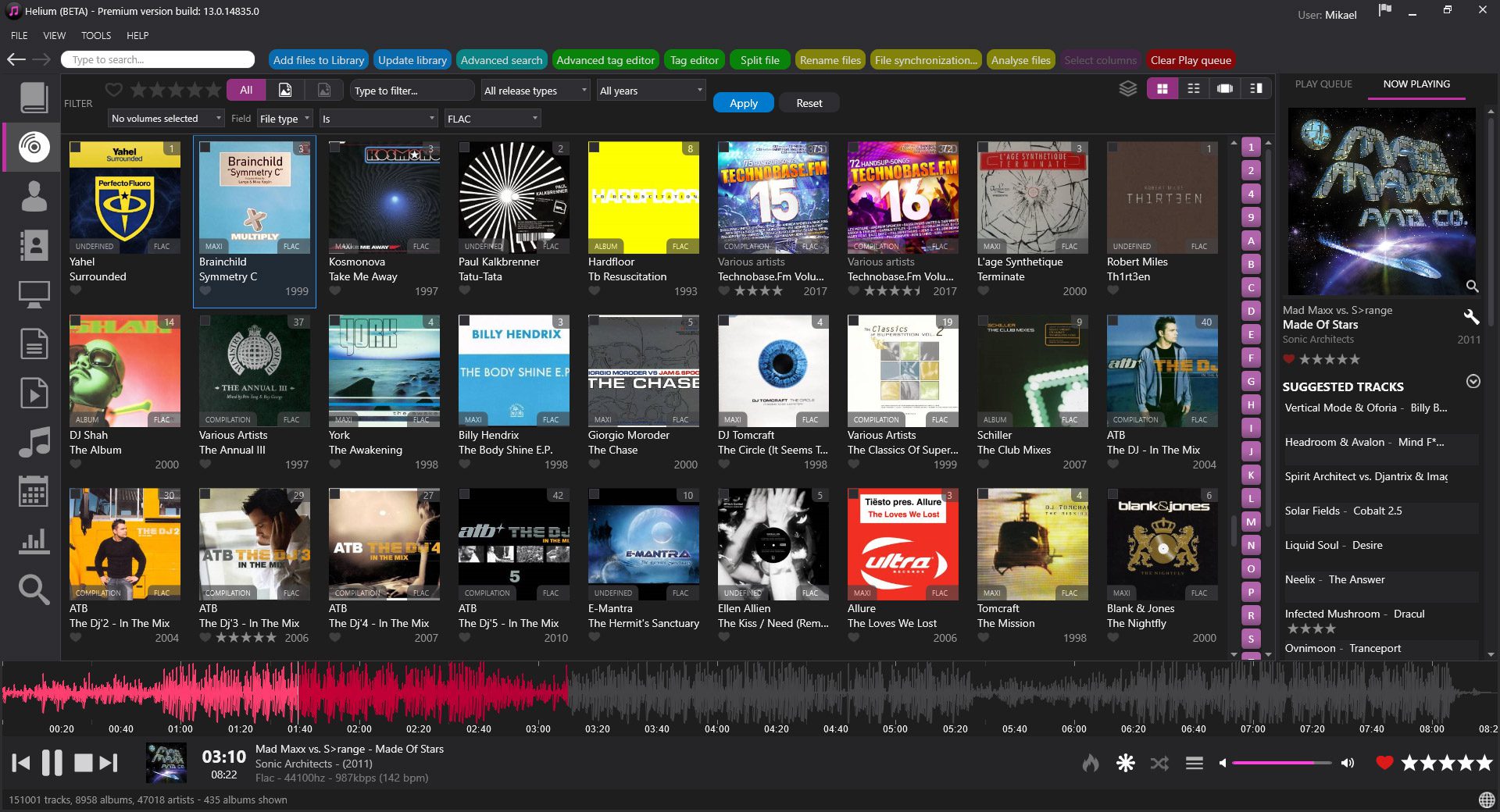Switch album browser to list view layout
Viewport: 1500px width, 812px height.
1193,88
